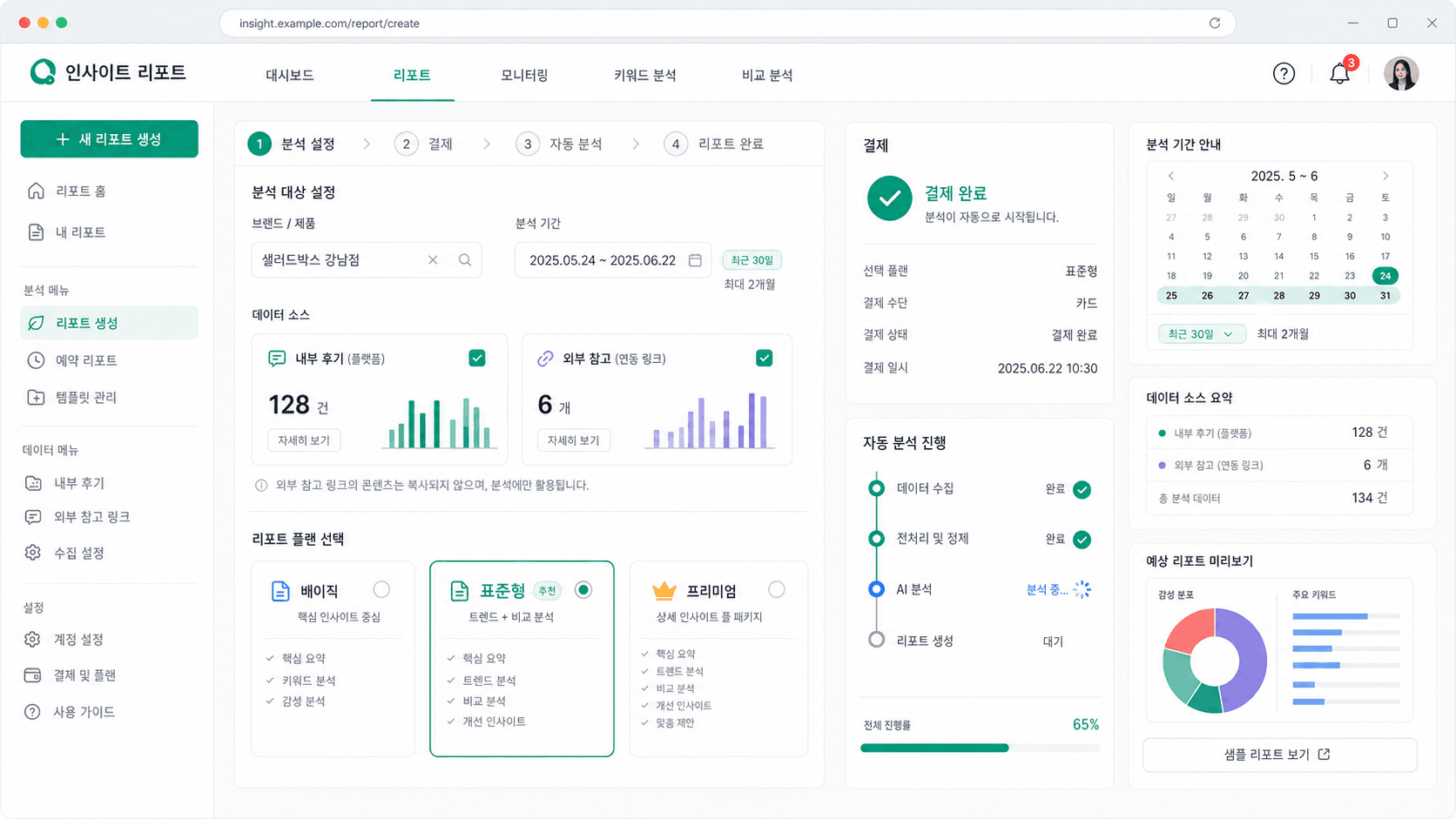Click the 내부 후기 sidebar icon
The height and width of the screenshot is (819, 1456).
tap(33, 483)
